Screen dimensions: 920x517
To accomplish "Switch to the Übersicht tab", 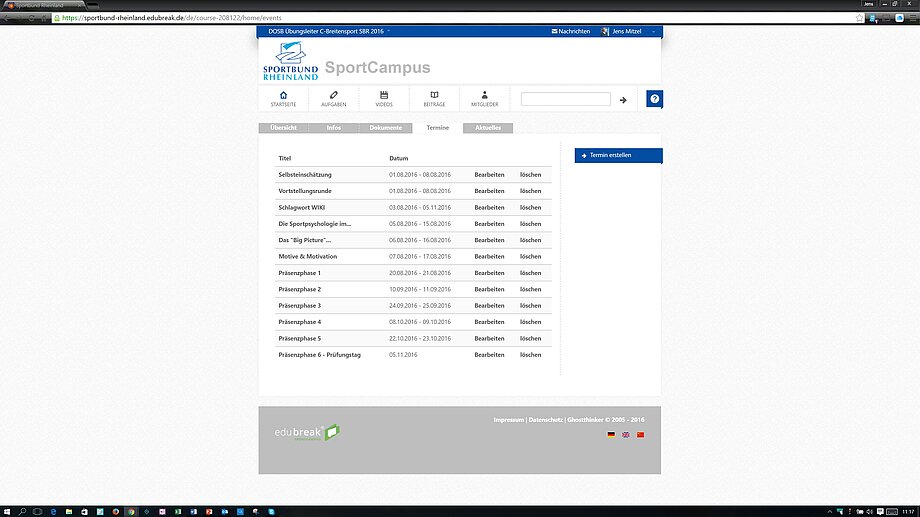I will tap(283, 128).
